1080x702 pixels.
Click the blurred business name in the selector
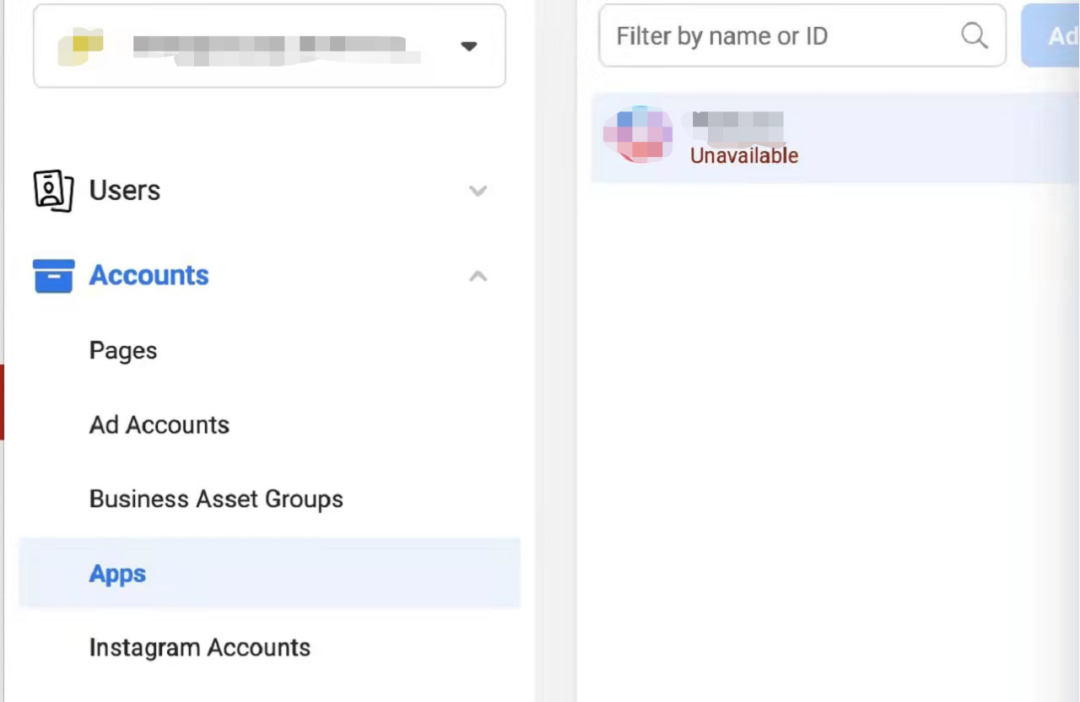click(270, 46)
